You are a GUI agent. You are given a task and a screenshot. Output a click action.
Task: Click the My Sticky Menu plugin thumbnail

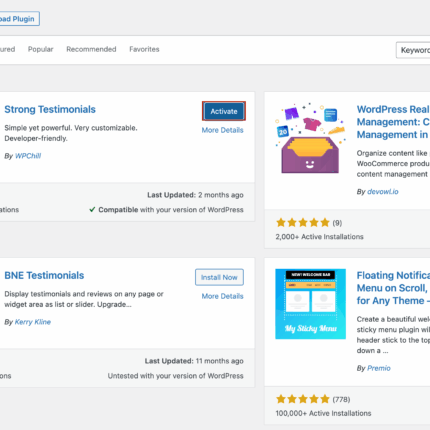point(310,304)
